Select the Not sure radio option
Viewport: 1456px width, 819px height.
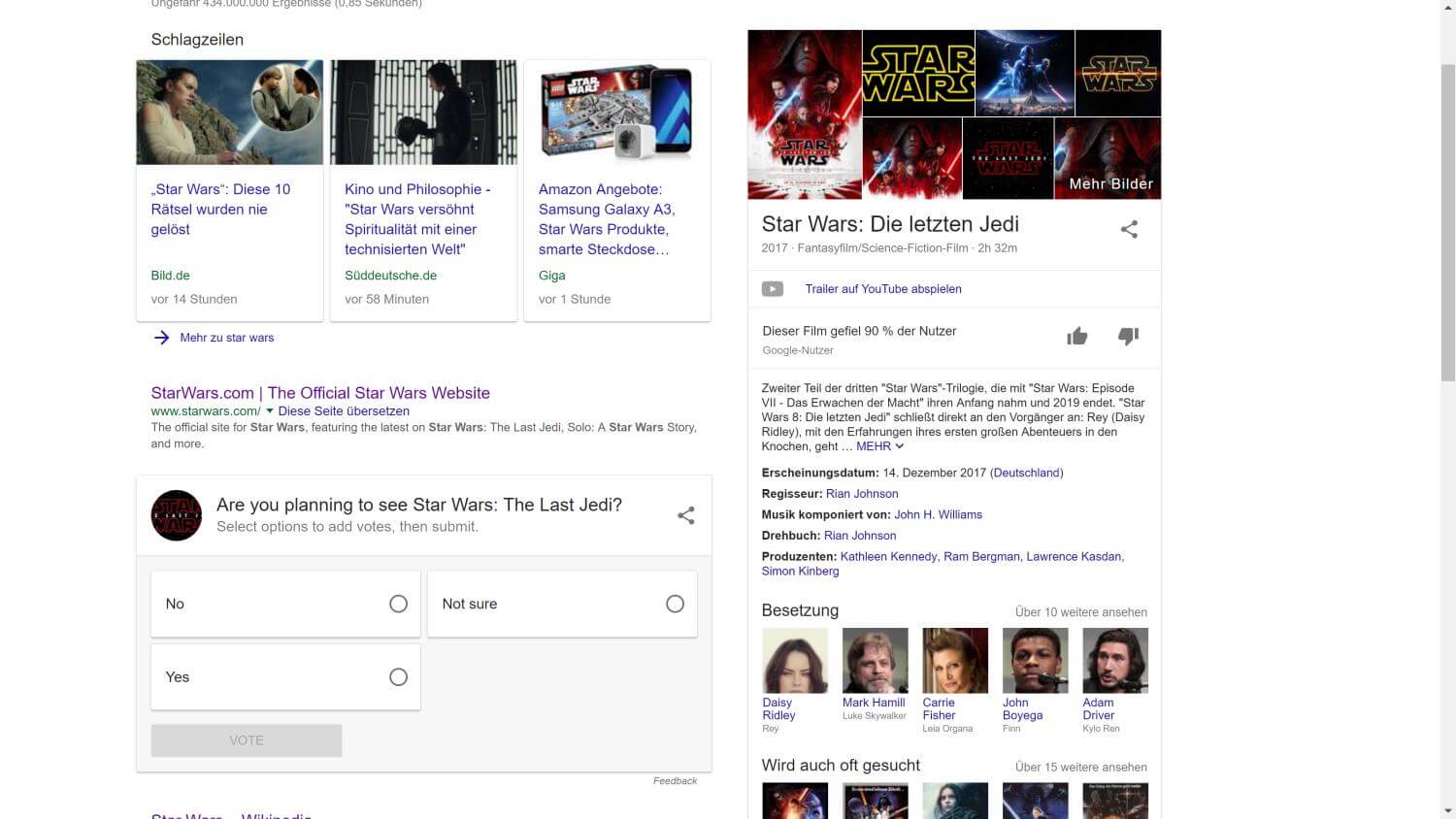coord(675,604)
